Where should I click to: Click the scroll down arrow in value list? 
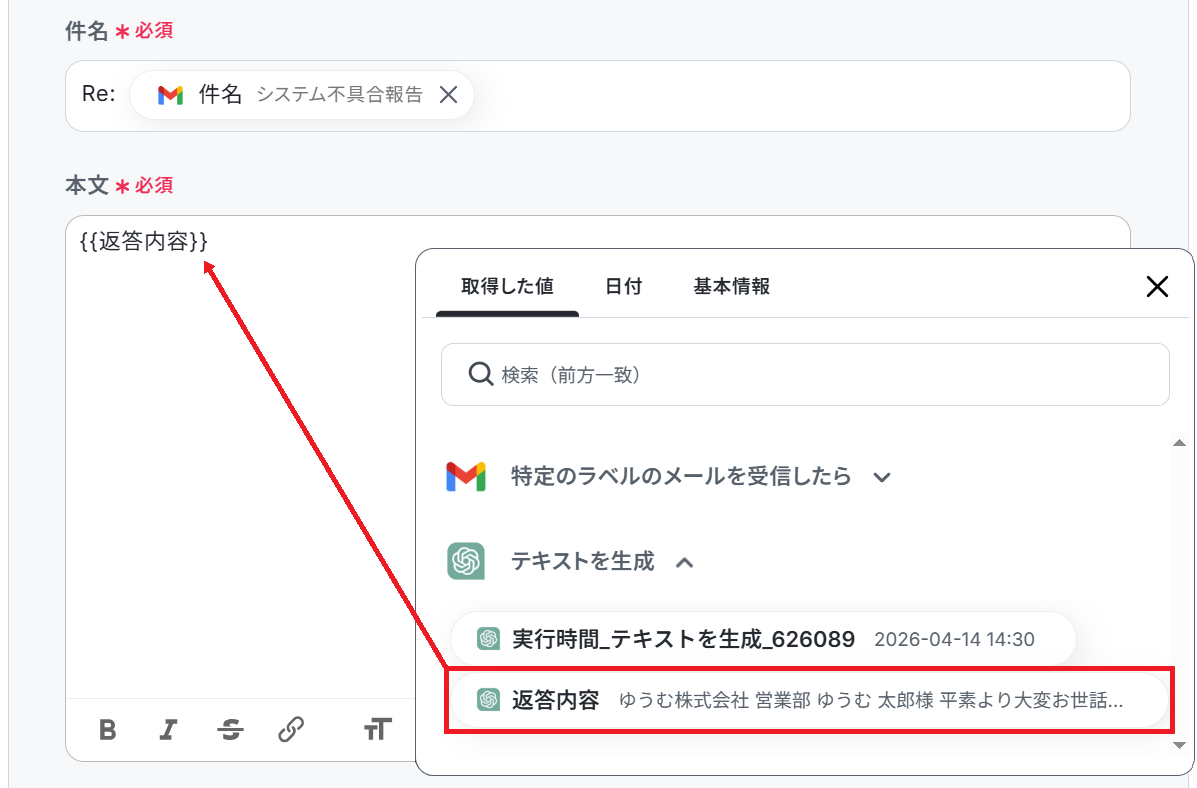[1179, 745]
